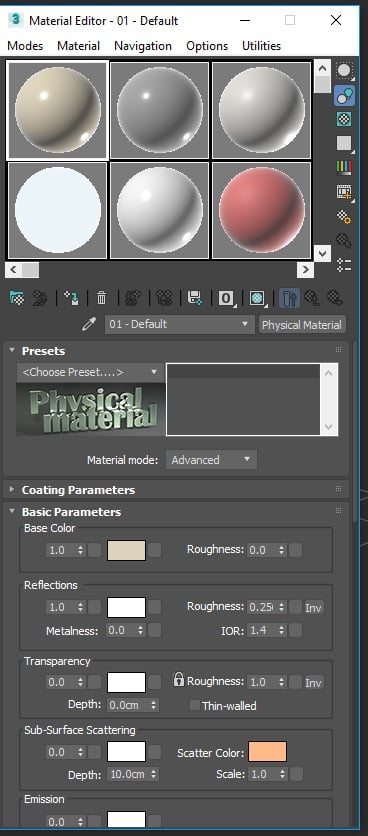Click SSS Depth 10.0cm spinner arrows
This screenshot has width=368, height=836.
coord(154,774)
